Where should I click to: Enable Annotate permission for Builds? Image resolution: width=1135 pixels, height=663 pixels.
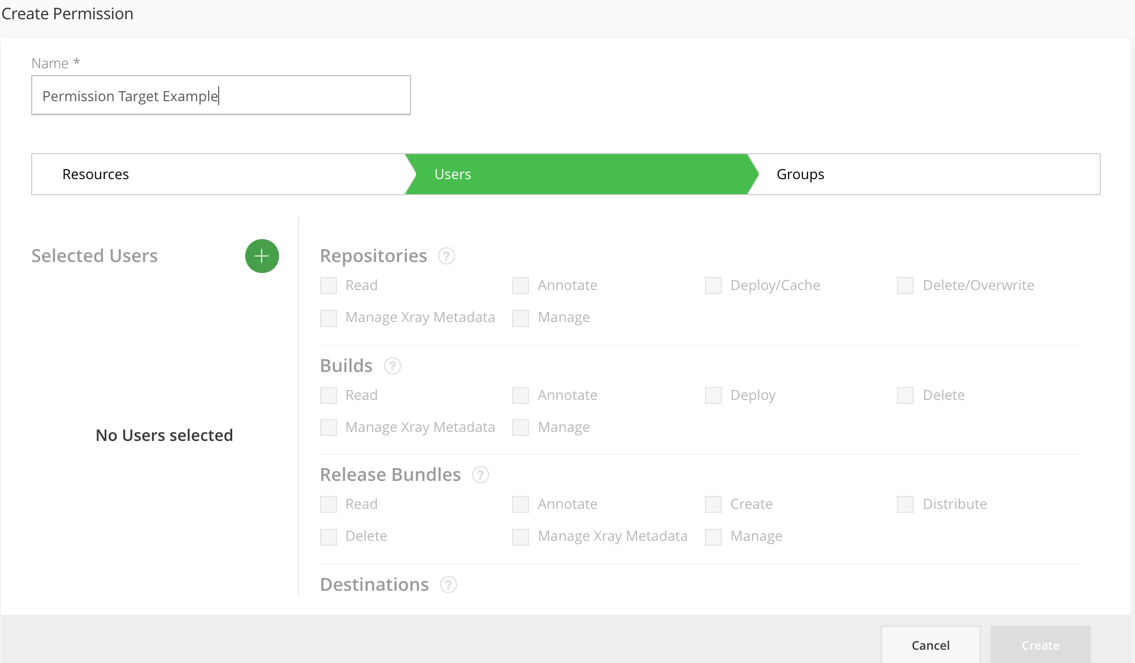pyautogui.click(x=520, y=395)
